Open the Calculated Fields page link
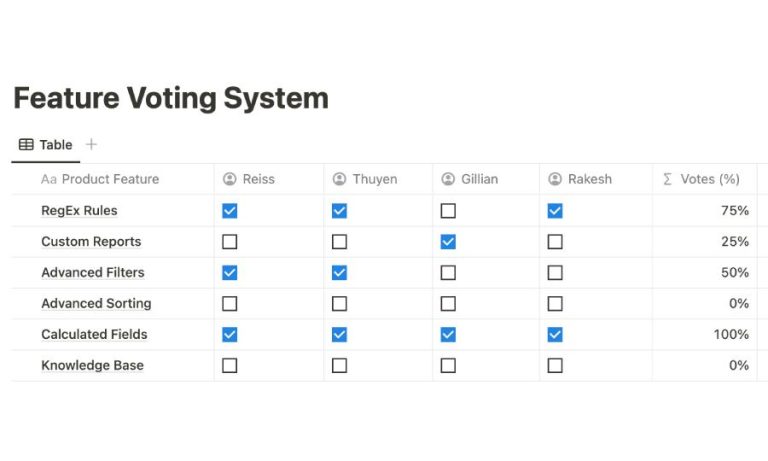 pos(95,335)
